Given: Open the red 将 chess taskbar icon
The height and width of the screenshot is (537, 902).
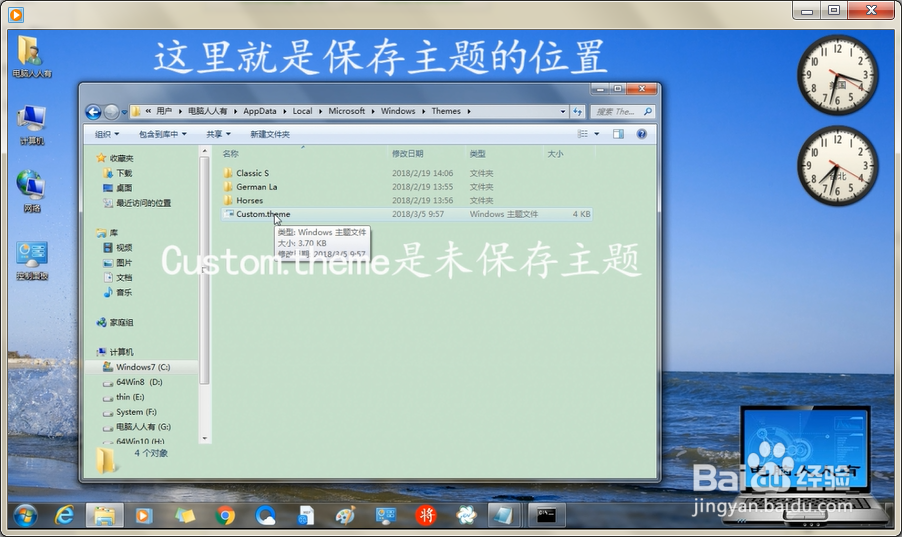Looking at the screenshot, I should (426, 515).
